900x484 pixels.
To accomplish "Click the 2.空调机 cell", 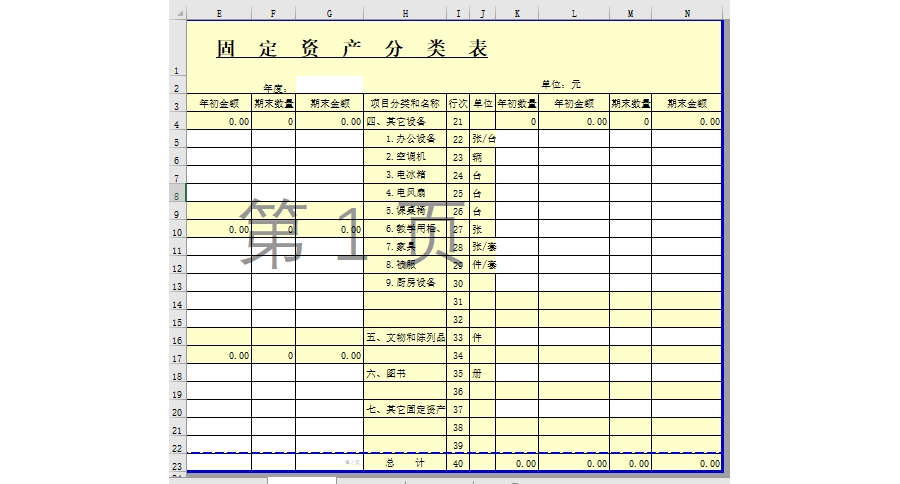I will [405, 157].
